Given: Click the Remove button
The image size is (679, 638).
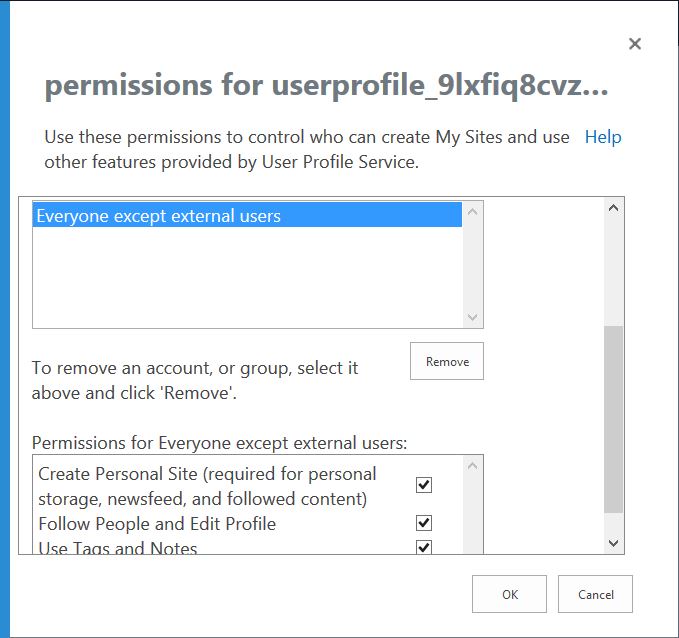Looking at the screenshot, I should (x=446, y=361).
